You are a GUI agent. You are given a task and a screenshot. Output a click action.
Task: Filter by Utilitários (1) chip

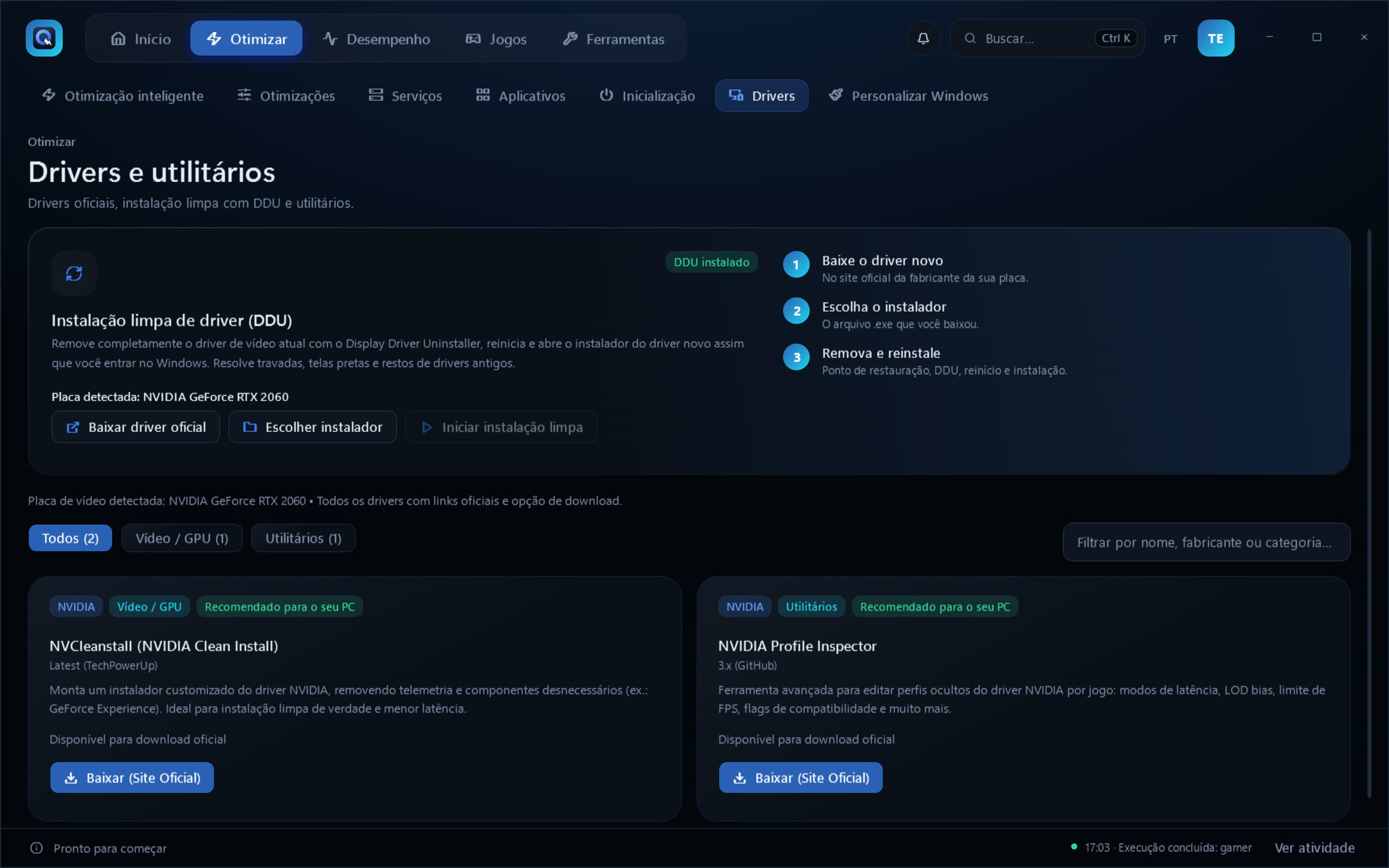(x=304, y=538)
